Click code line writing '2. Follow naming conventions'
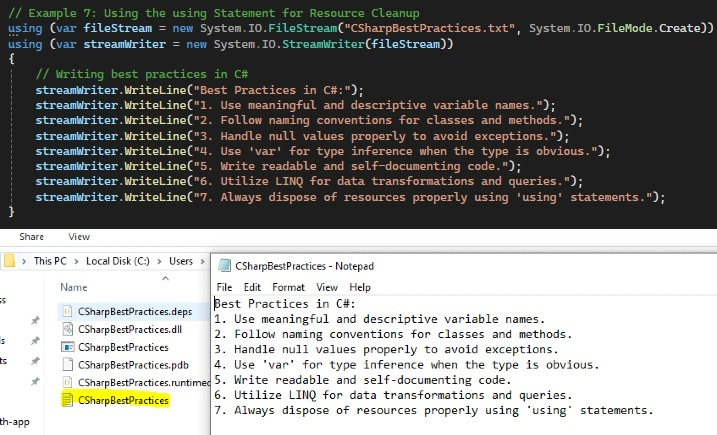 309,120
